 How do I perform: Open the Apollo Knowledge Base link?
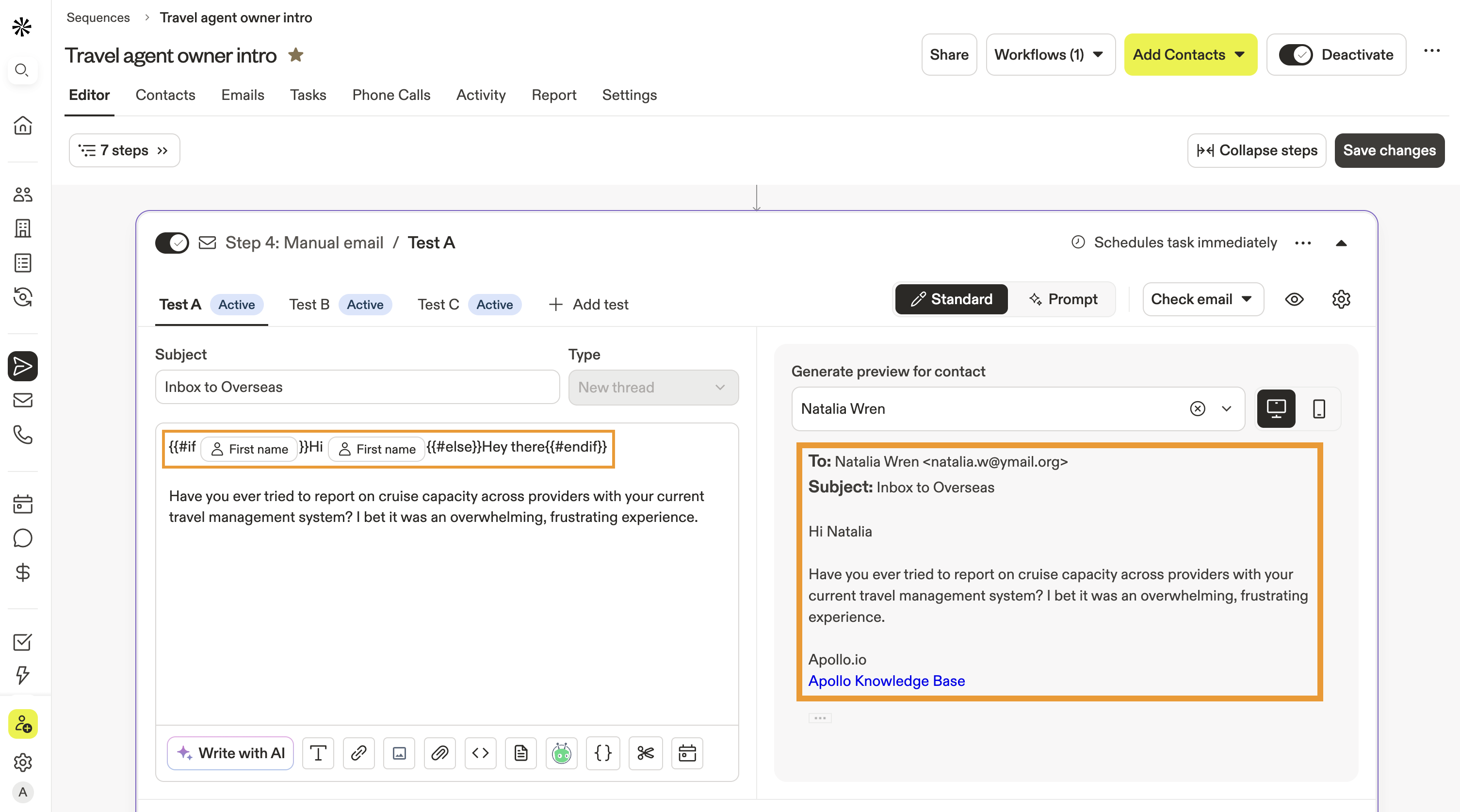886,681
